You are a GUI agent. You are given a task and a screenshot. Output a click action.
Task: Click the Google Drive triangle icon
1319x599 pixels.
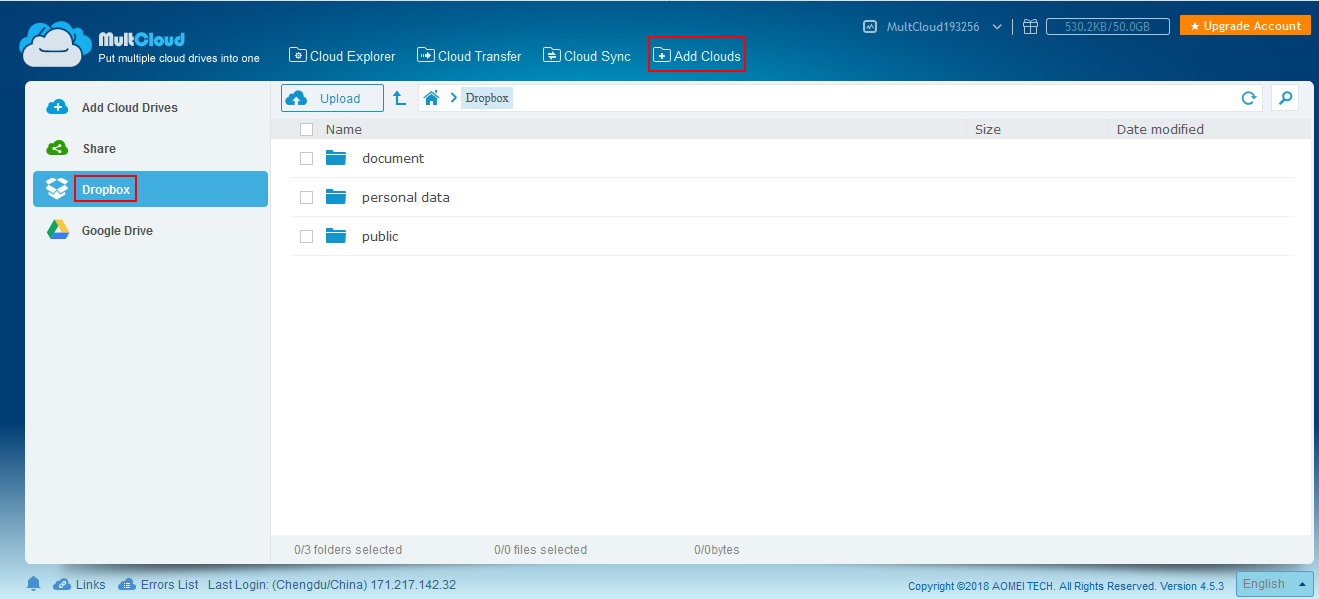[58, 230]
